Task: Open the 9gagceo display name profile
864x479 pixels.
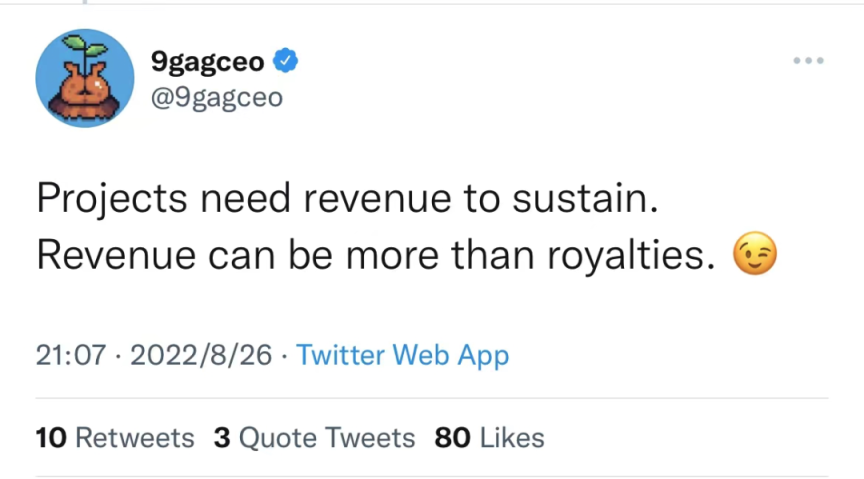Action: [x=208, y=61]
